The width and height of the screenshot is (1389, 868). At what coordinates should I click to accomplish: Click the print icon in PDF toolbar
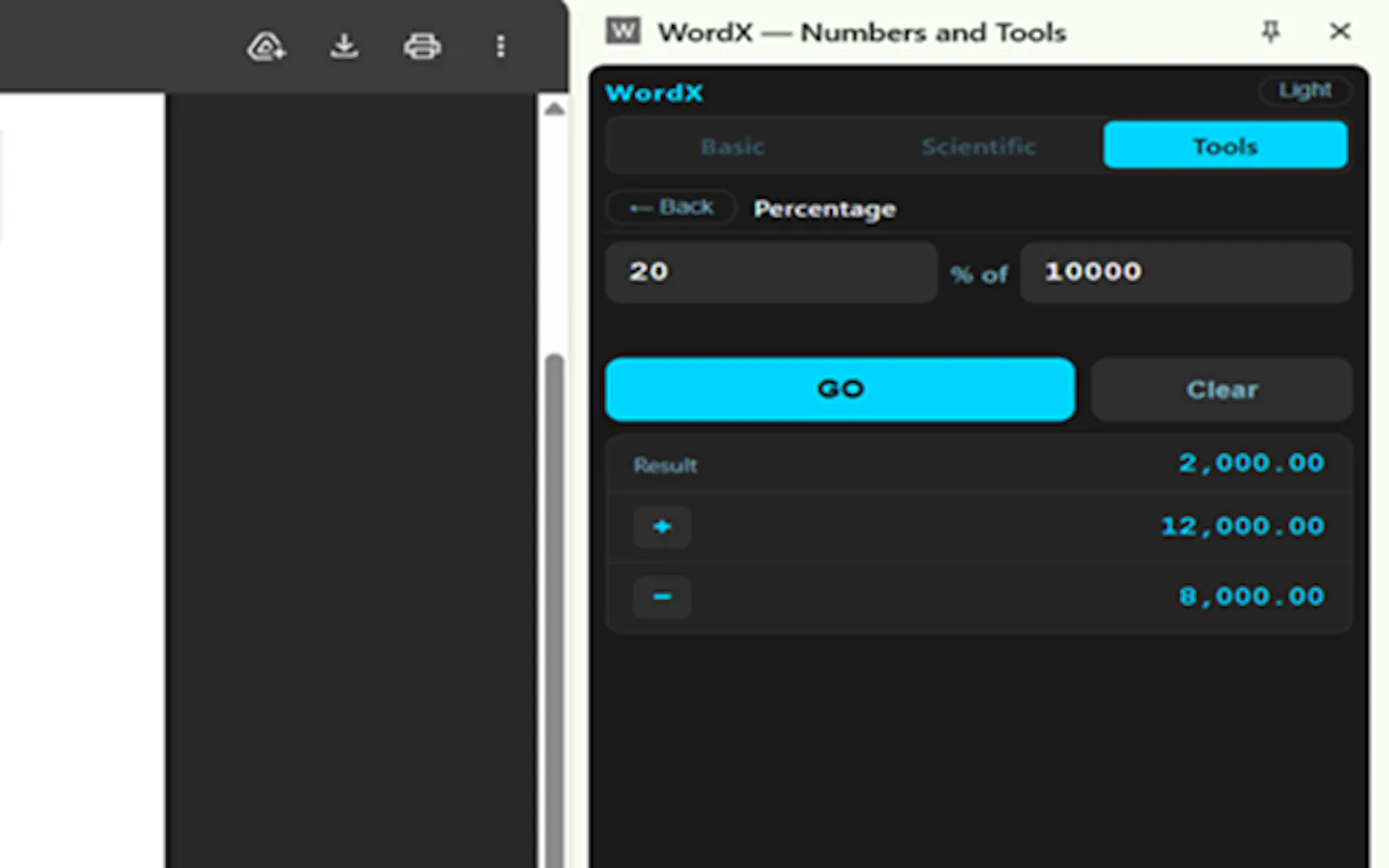tap(422, 46)
